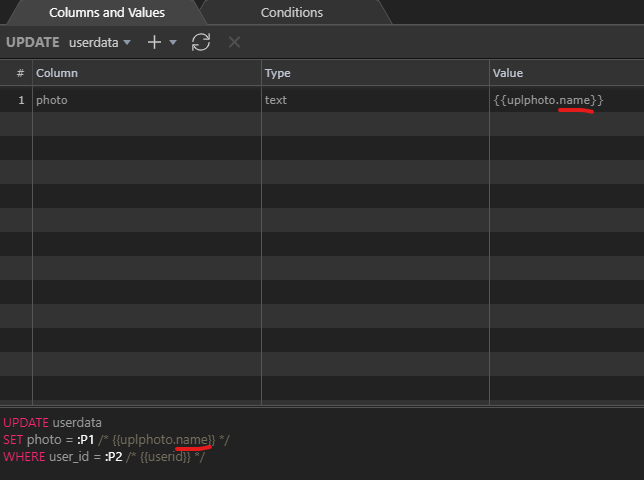This screenshot has width=644, height=480.
Task: Open the userdata table dropdown
Action: coord(99,43)
